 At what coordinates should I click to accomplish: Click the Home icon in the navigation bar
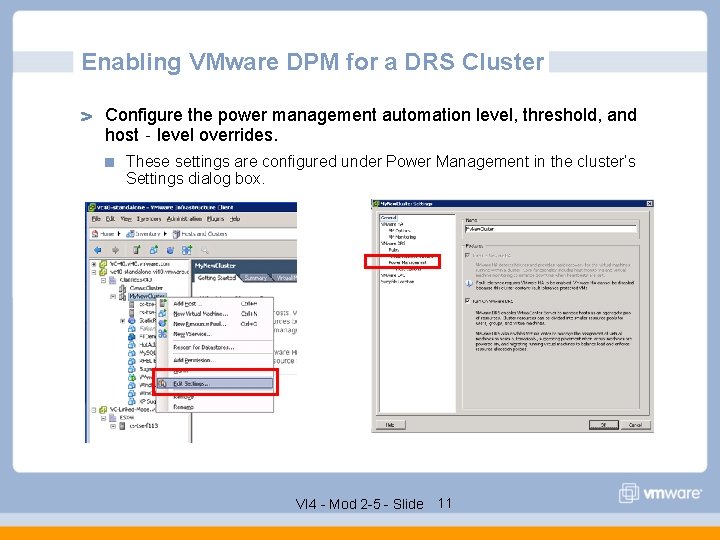(x=95, y=234)
